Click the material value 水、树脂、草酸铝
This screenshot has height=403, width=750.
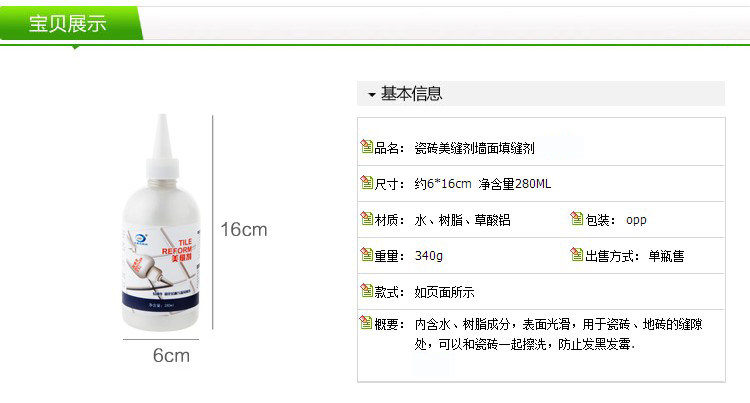pos(463,220)
